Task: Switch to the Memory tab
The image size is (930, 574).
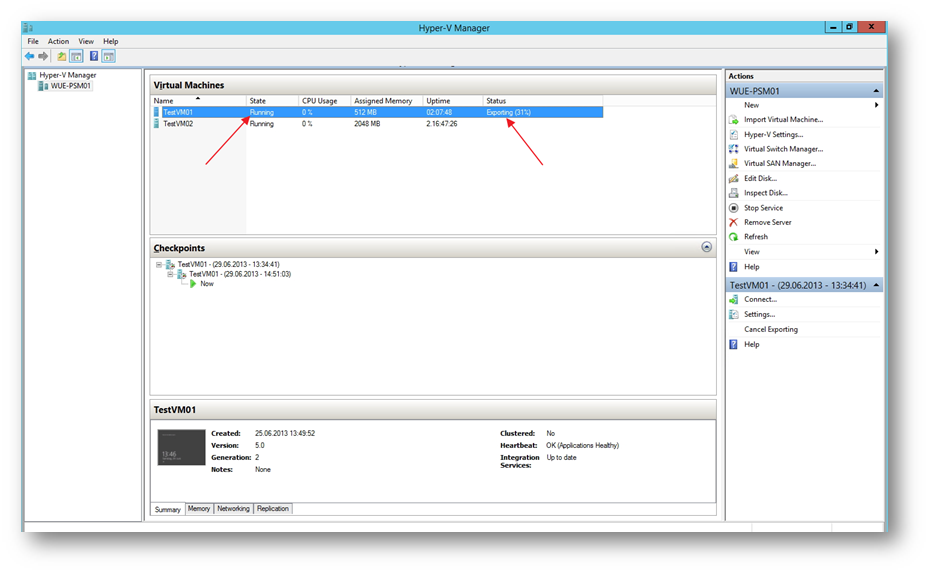Action: (199, 509)
